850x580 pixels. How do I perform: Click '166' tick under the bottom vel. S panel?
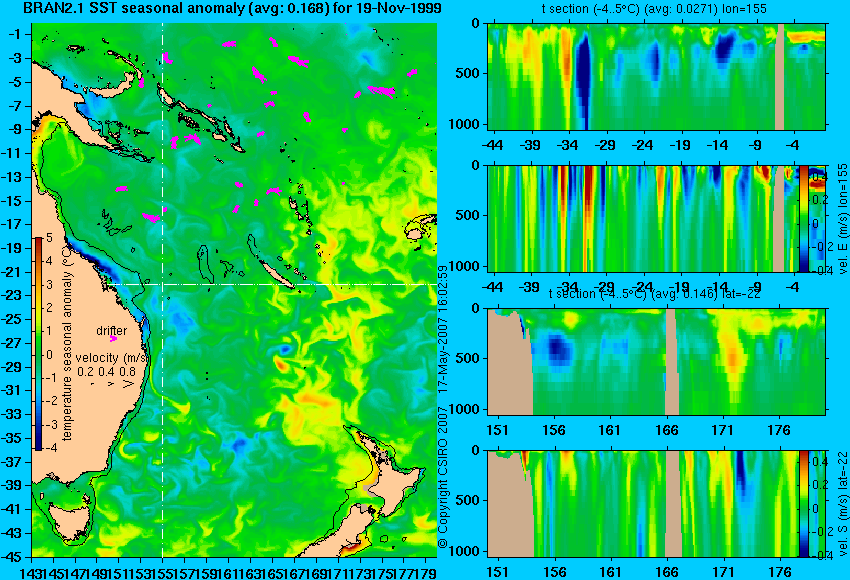(666, 572)
